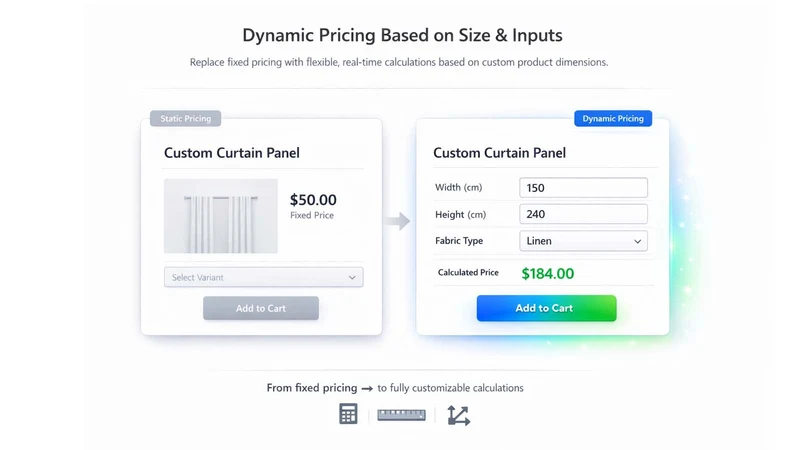Click 'to fully customizable calculations' text
The height and width of the screenshot is (450, 800).
pyautogui.click(x=450, y=388)
